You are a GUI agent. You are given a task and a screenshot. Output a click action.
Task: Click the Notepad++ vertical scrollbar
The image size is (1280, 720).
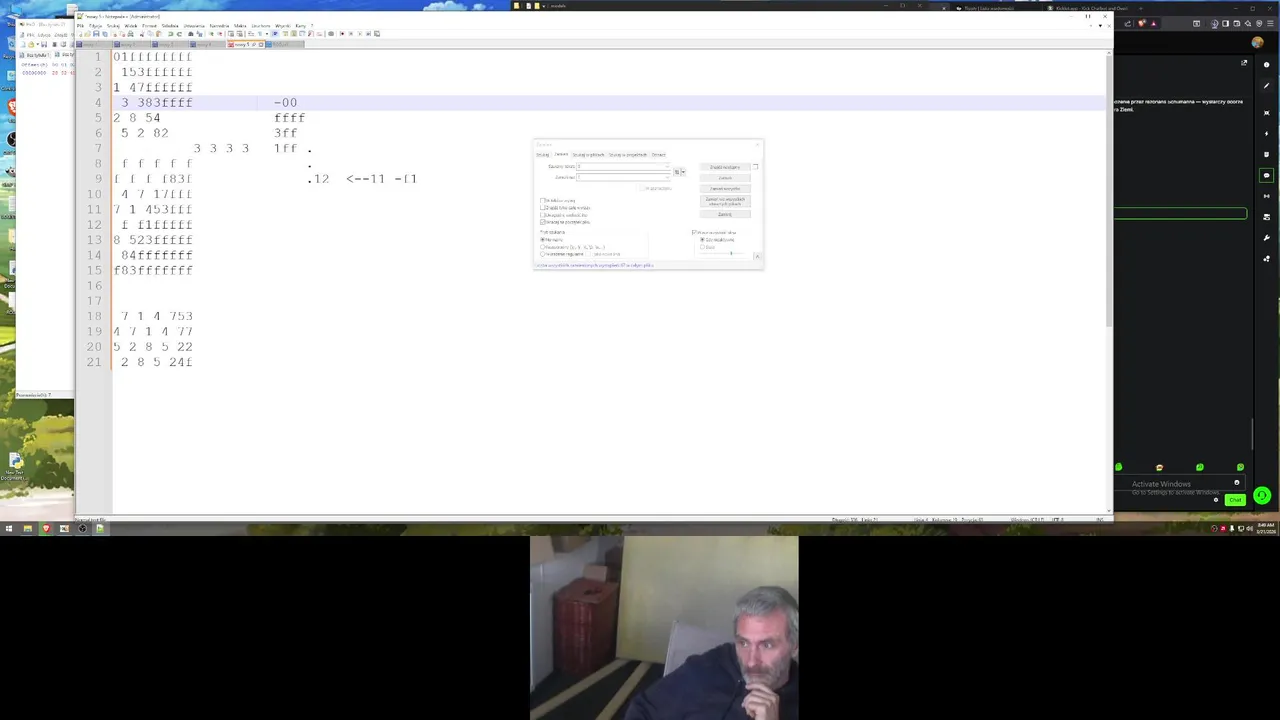click(x=1108, y=190)
